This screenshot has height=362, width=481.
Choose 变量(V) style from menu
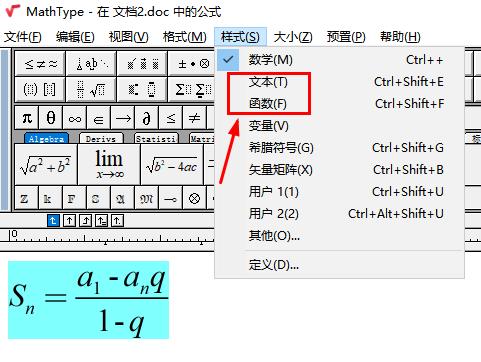[340, 126]
